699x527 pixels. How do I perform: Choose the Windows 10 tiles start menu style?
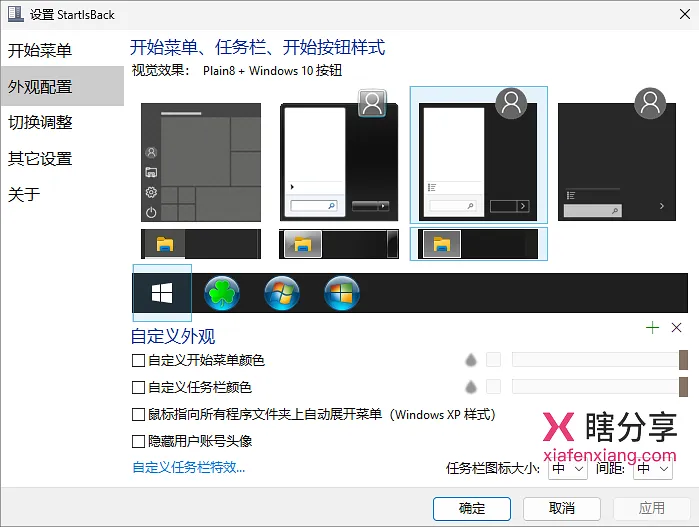[x=201, y=162]
